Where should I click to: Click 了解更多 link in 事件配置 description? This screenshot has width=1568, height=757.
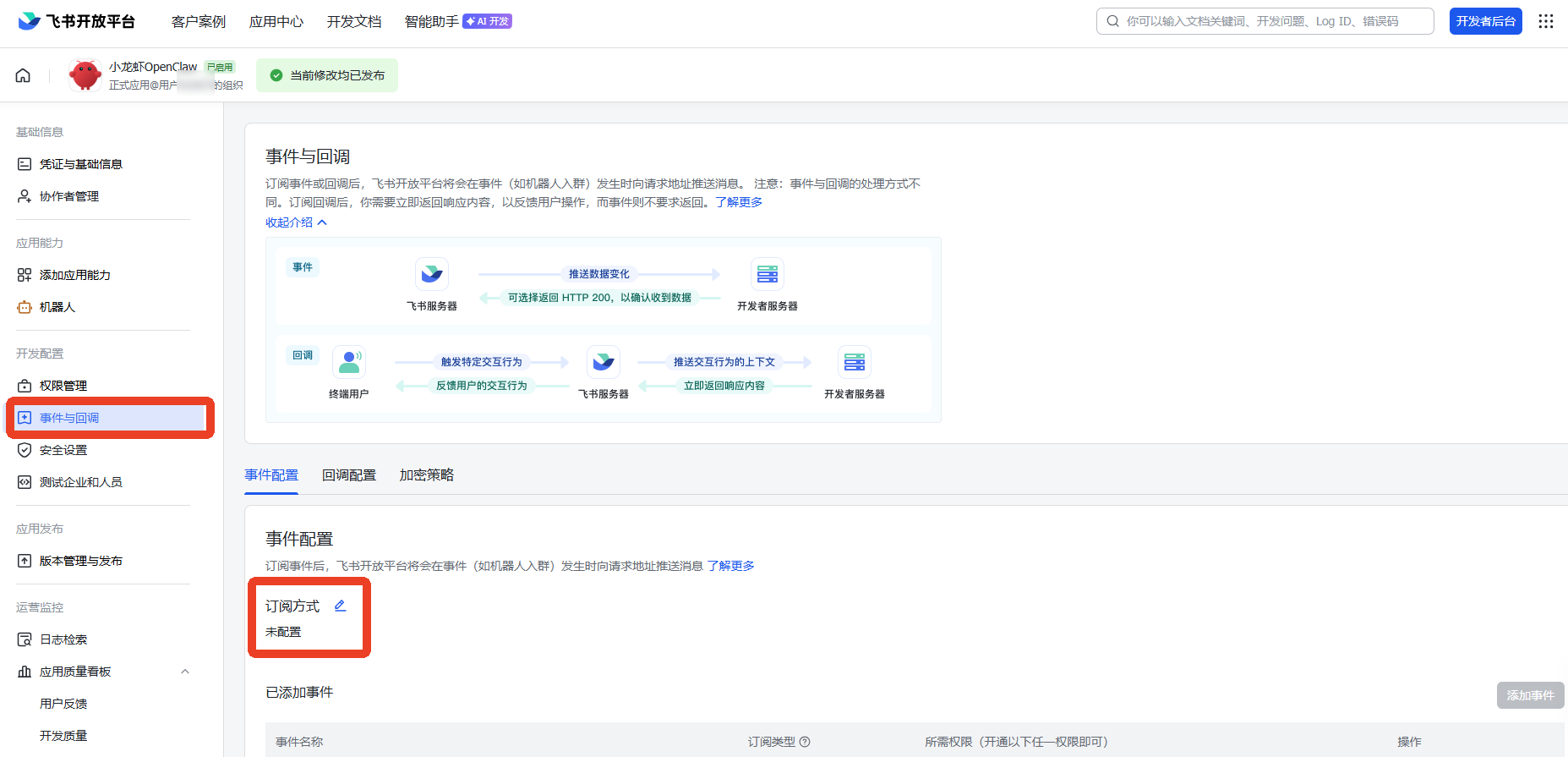(x=730, y=566)
